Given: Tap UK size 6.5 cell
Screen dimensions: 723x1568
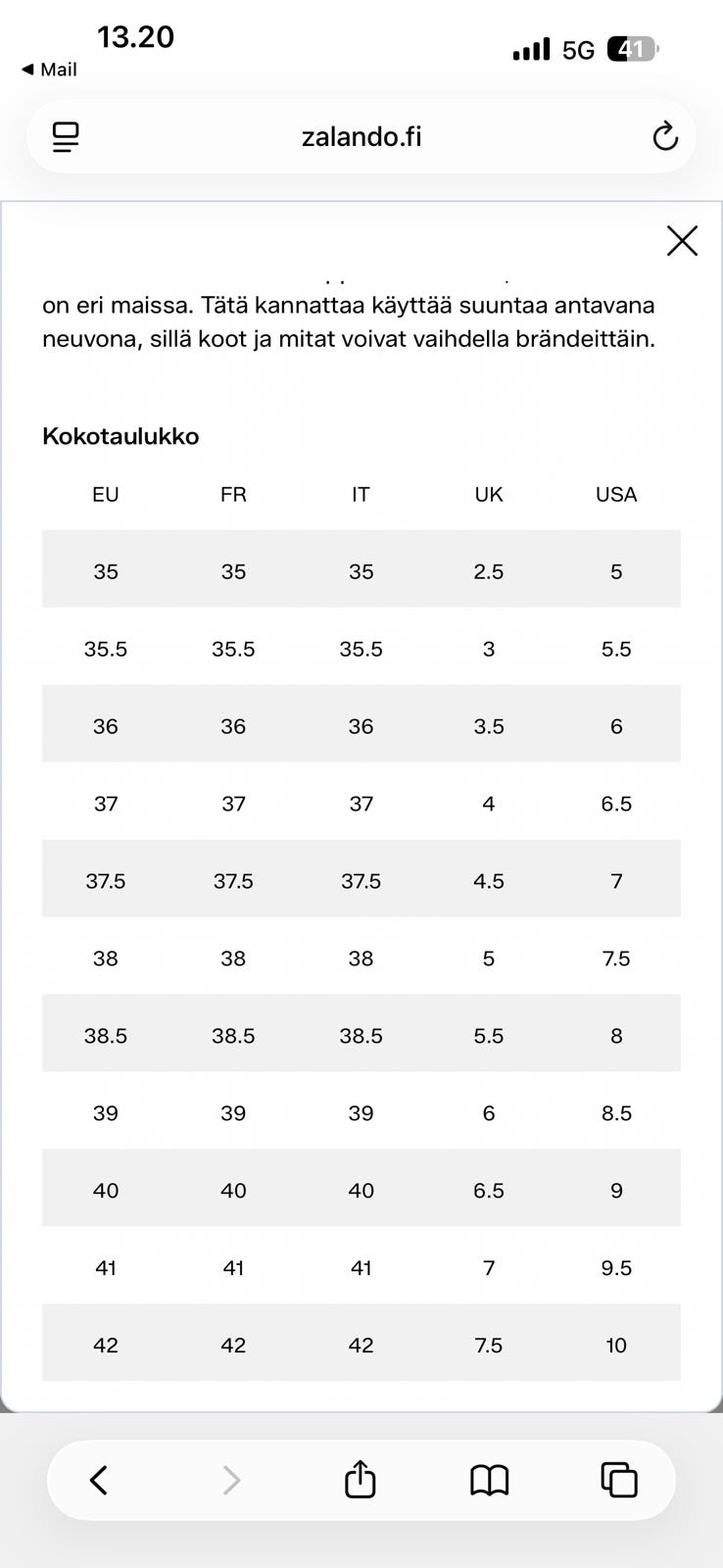Looking at the screenshot, I should (x=489, y=1191).
